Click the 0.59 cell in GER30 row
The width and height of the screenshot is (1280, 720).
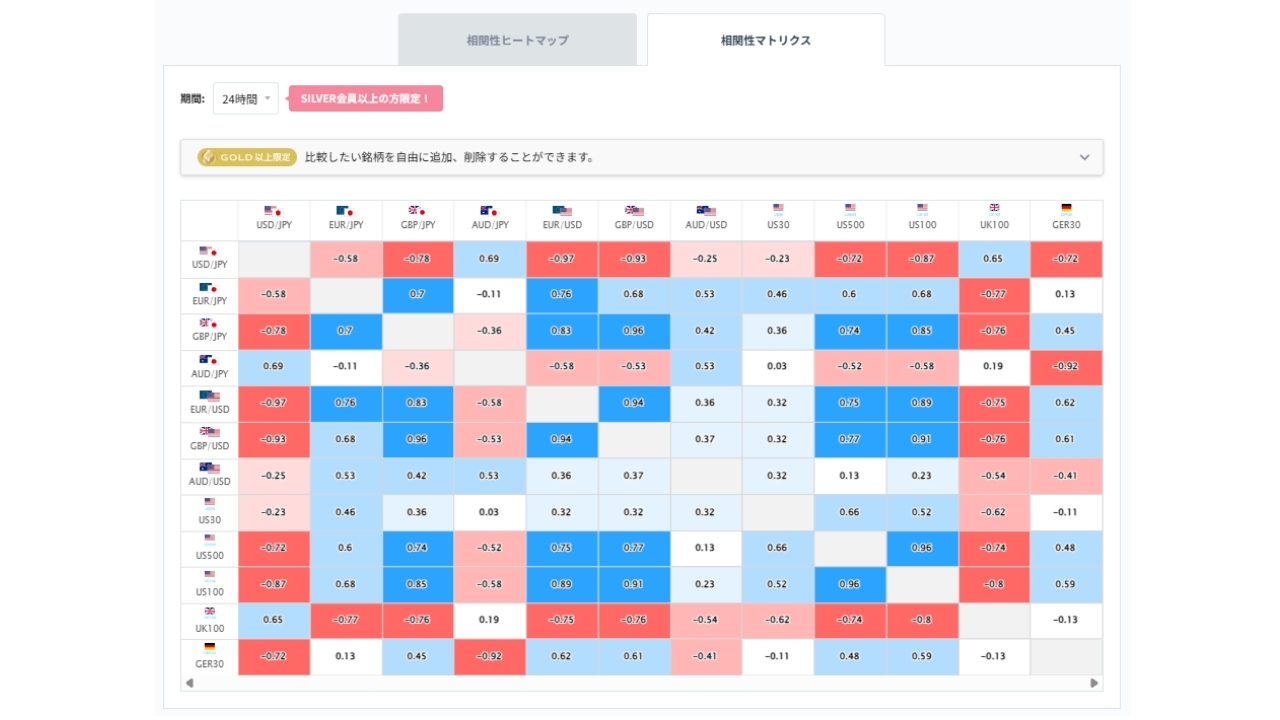point(922,656)
